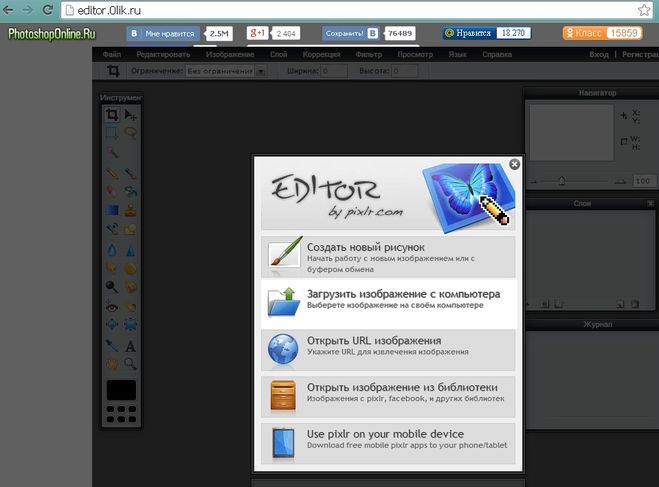Select the Pencil tool
659x487 pixels.
click(x=112, y=173)
